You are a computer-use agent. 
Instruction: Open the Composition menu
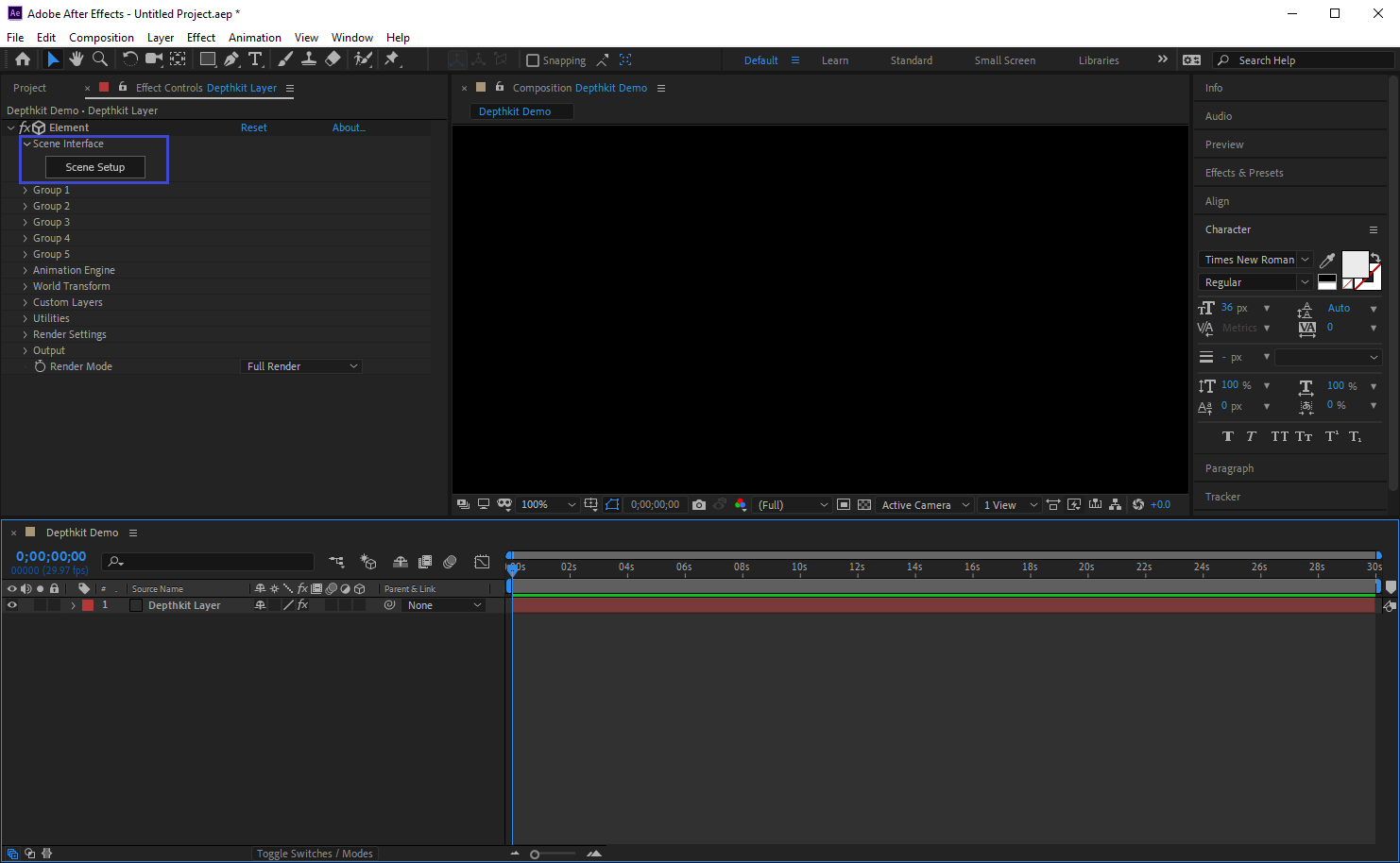click(x=101, y=38)
